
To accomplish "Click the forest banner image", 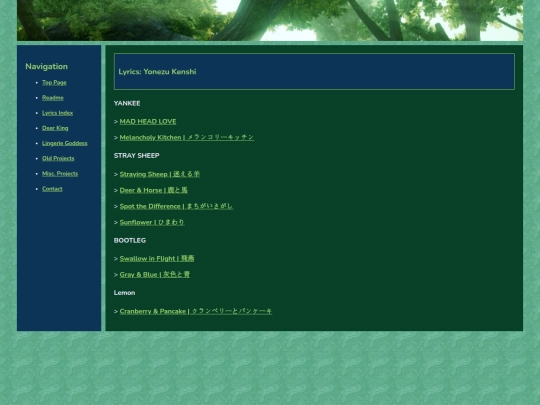I will [x=270, y=20].
